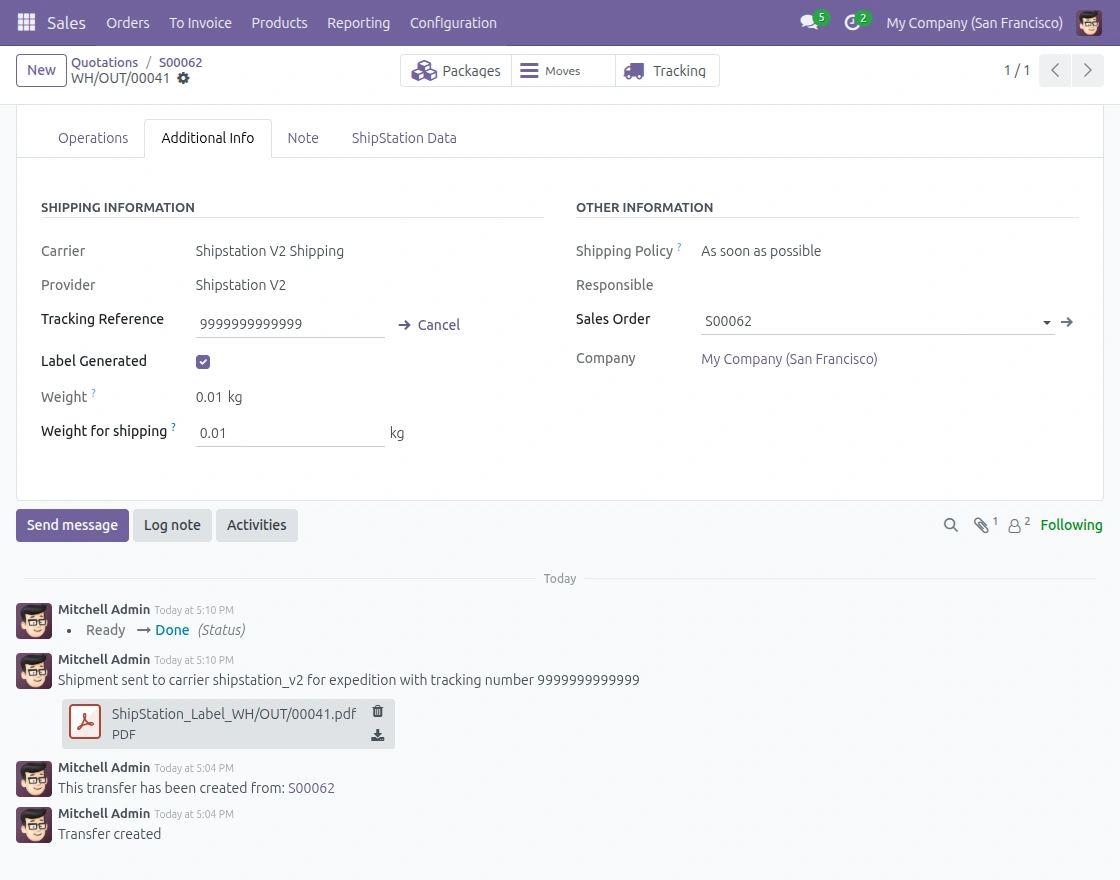Click the Weight for shipping input field

(x=289, y=433)
